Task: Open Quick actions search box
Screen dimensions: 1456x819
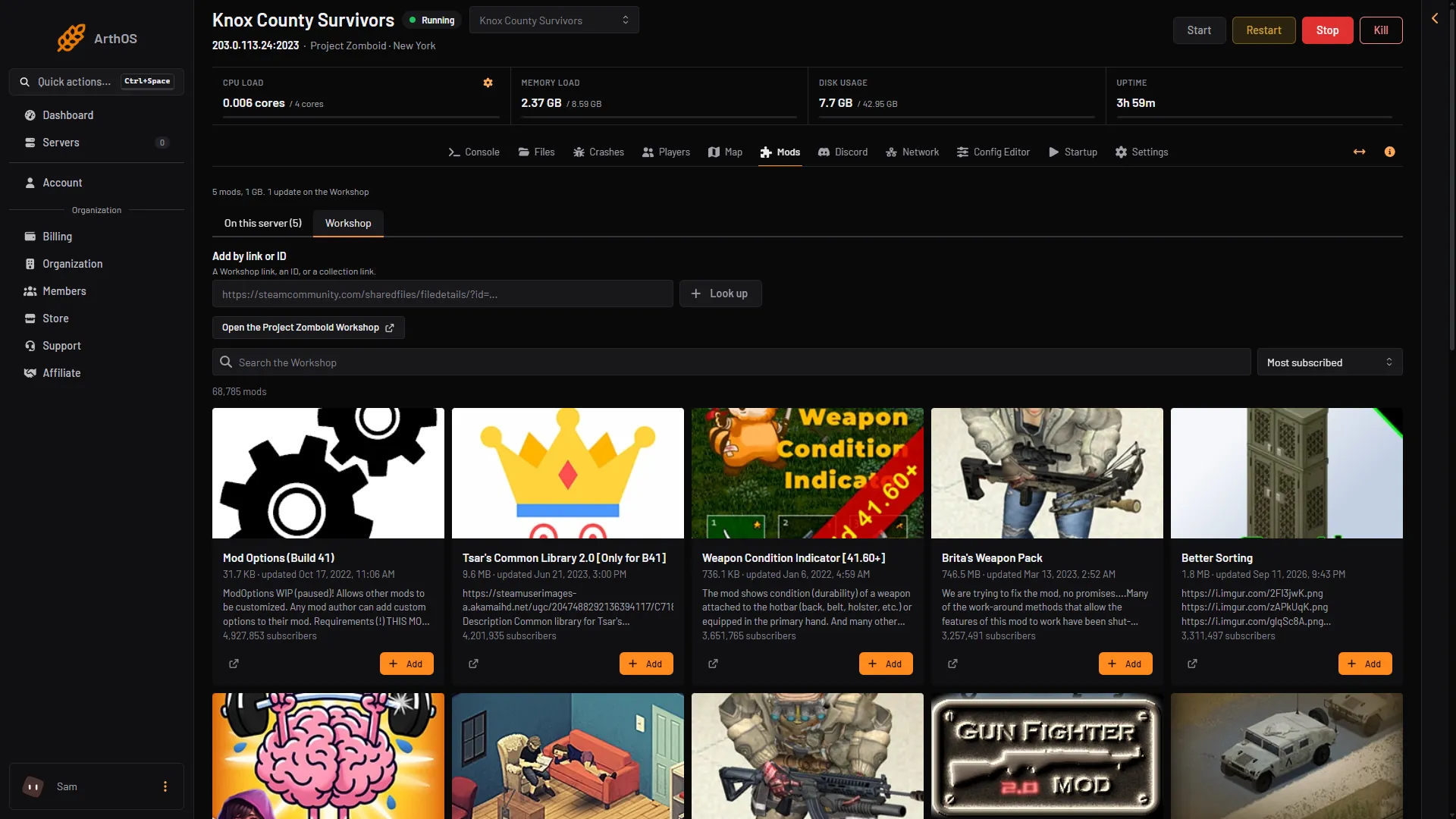Action: [x=96, y=82]
